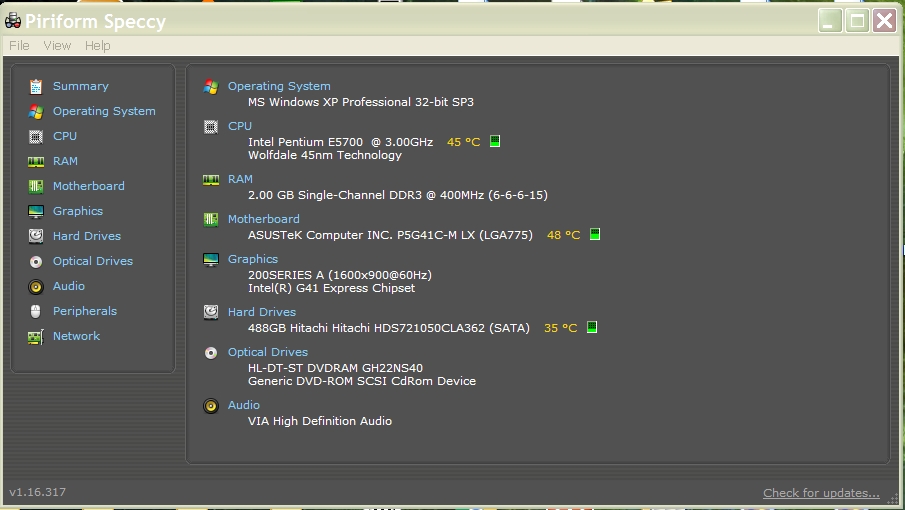Screen dimensions: 905x510
Task: View Hard Drives section from sidebar
Action: click(87, 236)
